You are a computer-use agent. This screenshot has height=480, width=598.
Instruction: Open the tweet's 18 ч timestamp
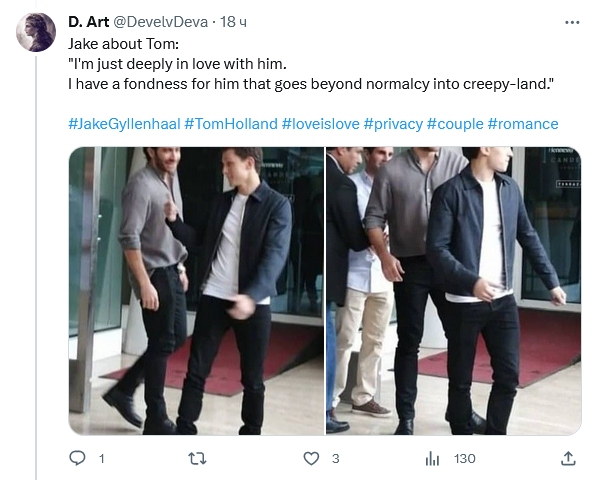(233, 22)
